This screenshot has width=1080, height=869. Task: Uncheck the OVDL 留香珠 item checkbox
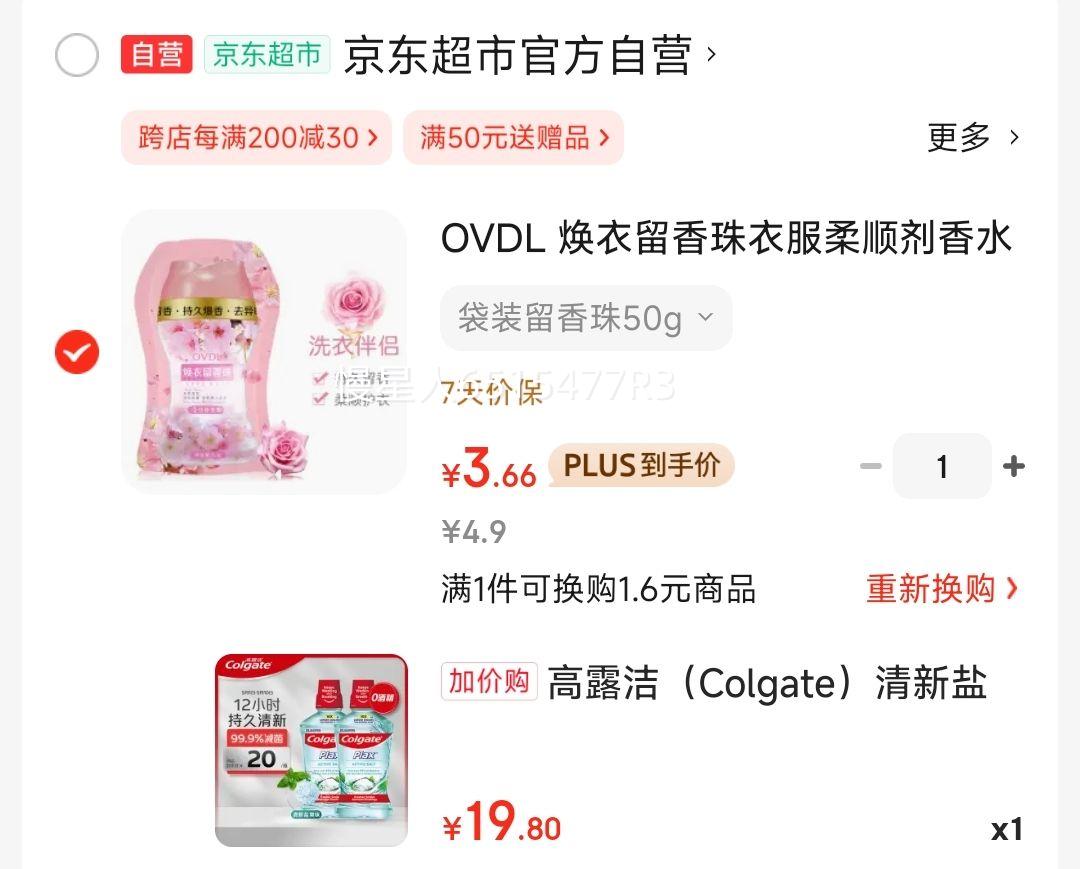tap(77, 352)
